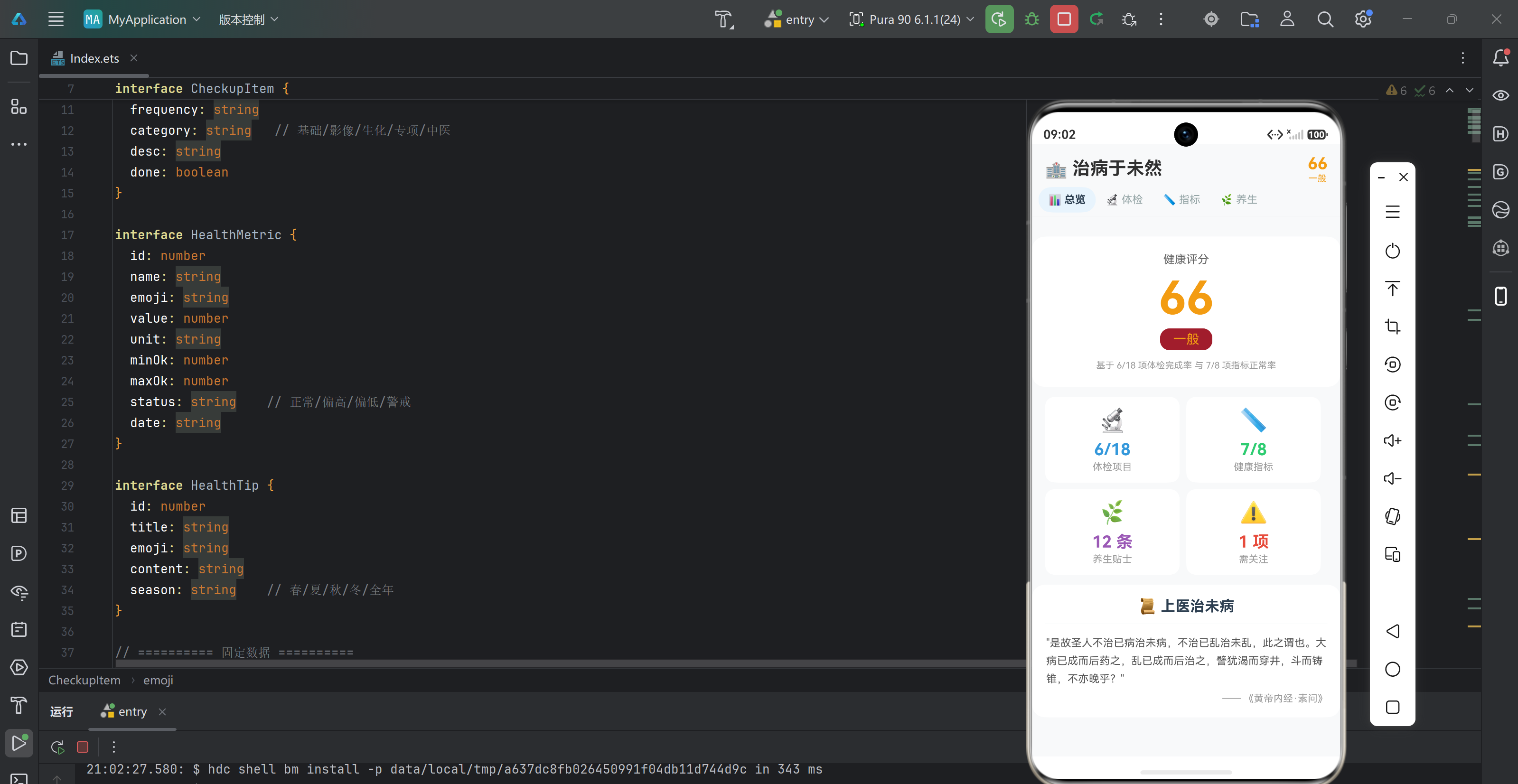Open the 版本控制 dropdown menu
Viewport: 1518px width, 784px height.
coord(248,19)
